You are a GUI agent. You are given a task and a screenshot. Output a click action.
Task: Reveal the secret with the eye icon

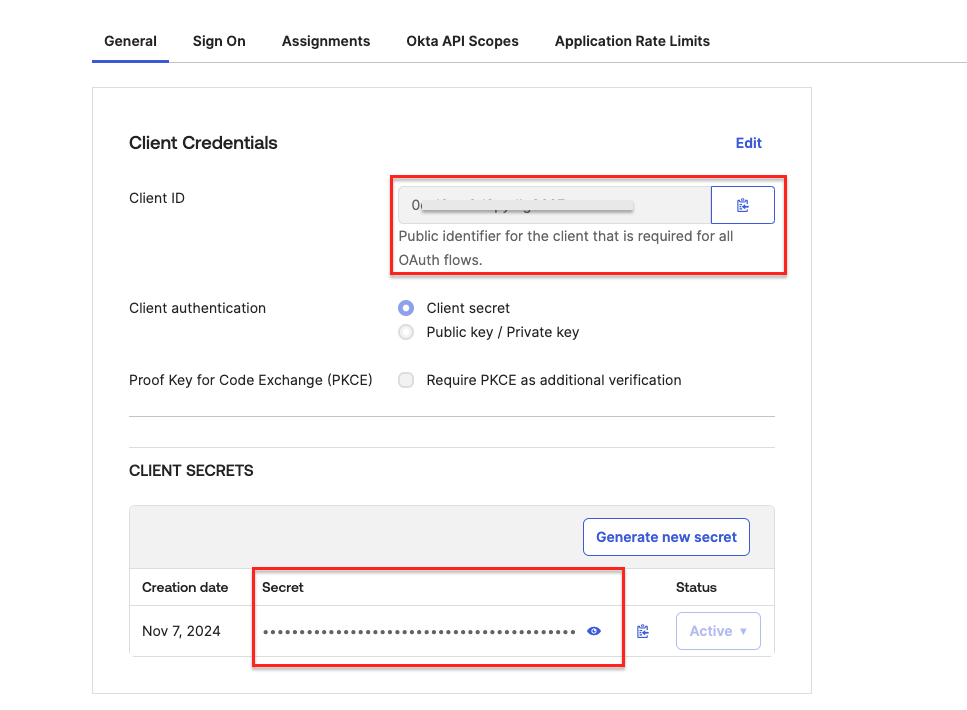point(594,631)
